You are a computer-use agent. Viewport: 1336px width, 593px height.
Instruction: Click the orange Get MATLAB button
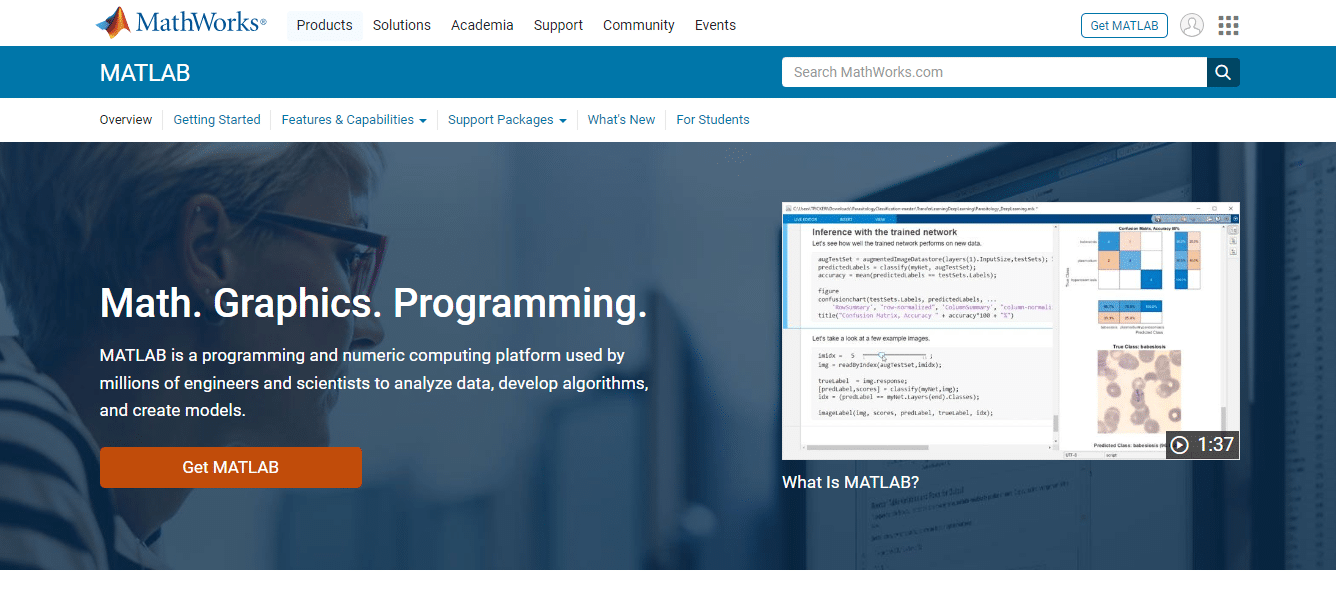230,467
